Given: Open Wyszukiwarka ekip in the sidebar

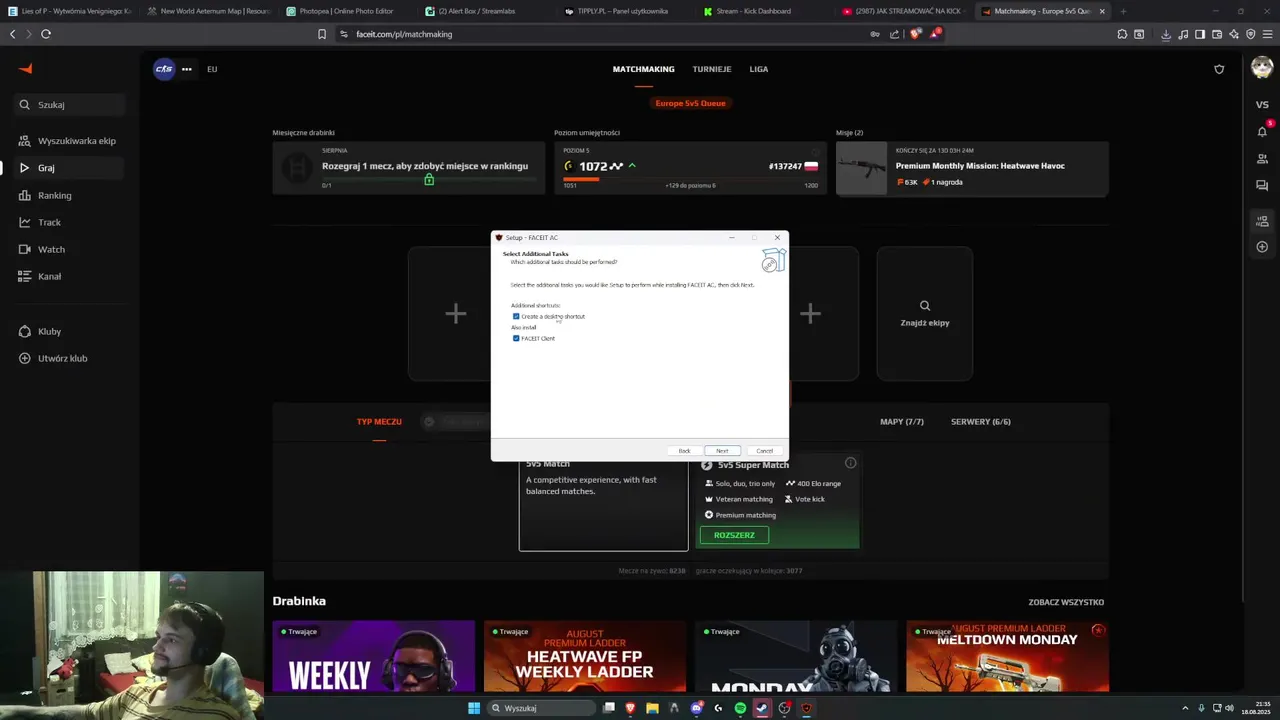Looking at the screenshot, I should [x=66, y=141].
